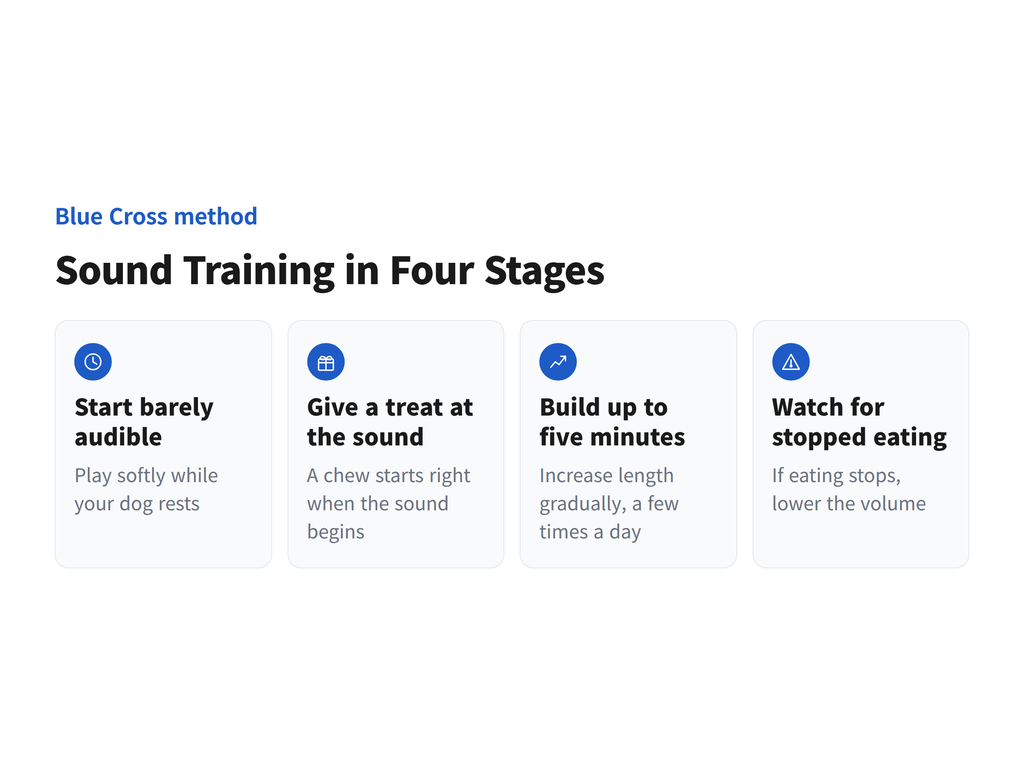Click the description about a chew starting

(389, 504)
